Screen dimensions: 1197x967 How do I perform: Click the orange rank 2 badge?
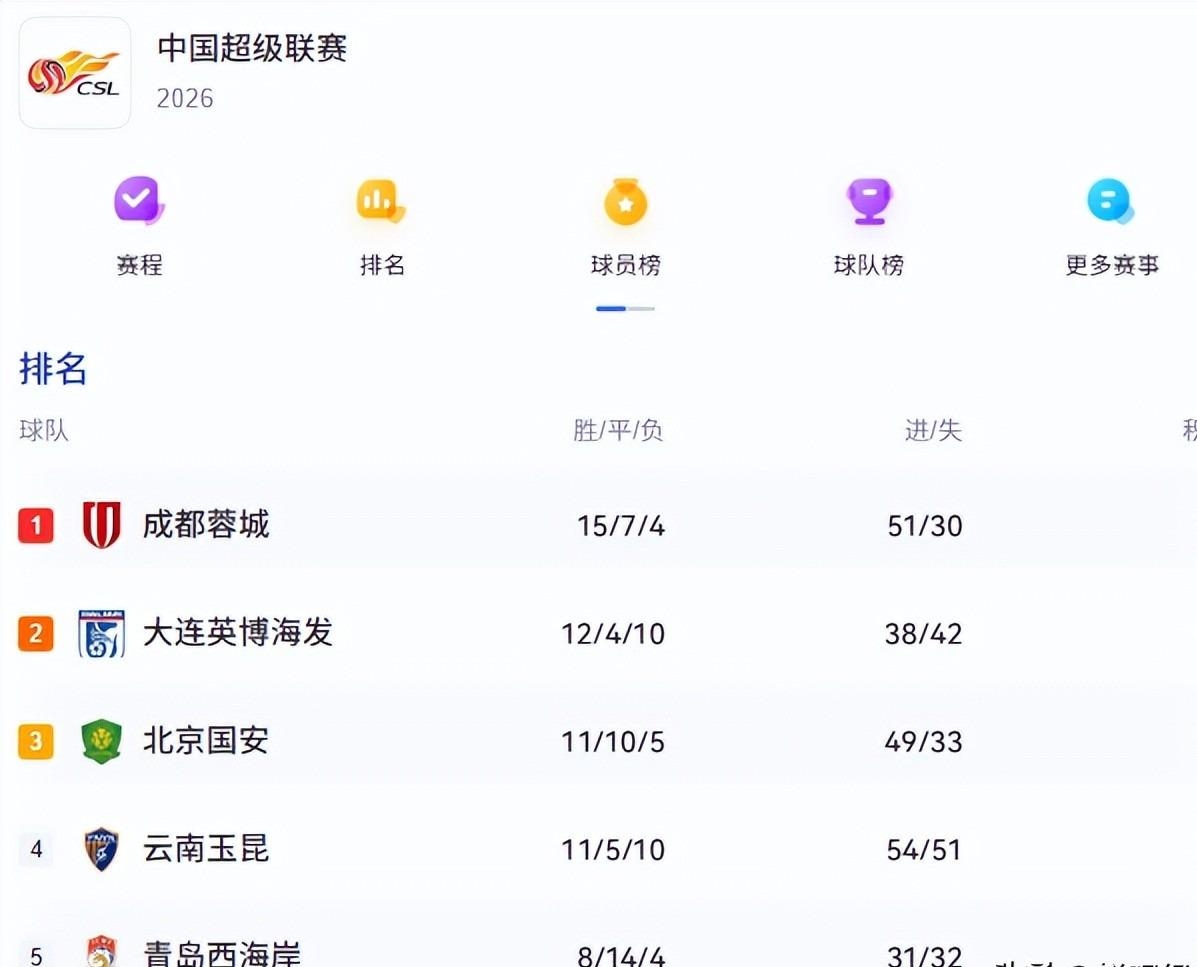pos(36,633)
